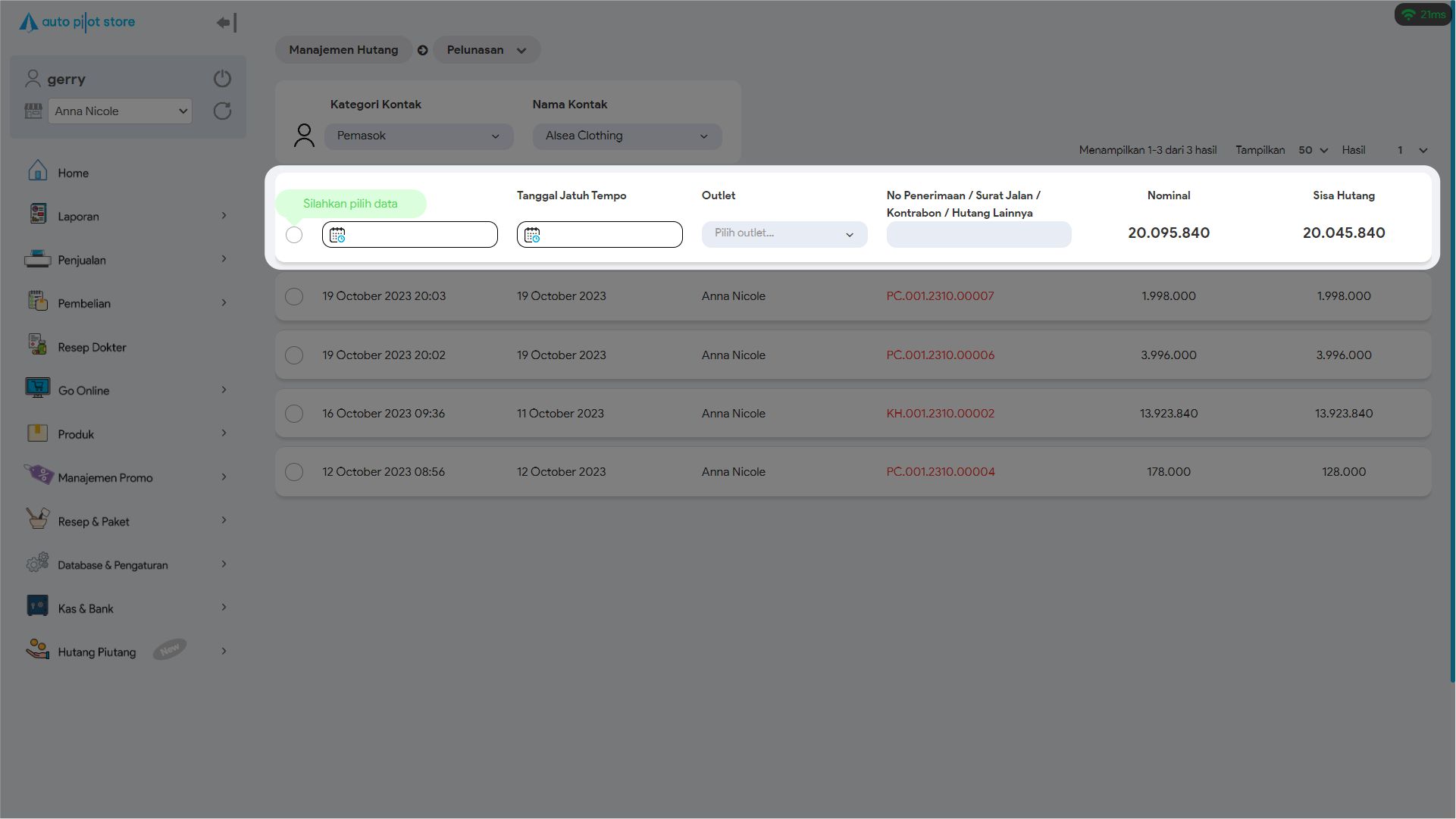This screenshot has height=819, width=1456.
Task: Click the Manajemen Hutang breadcrumb button
Action: (343, 50)
